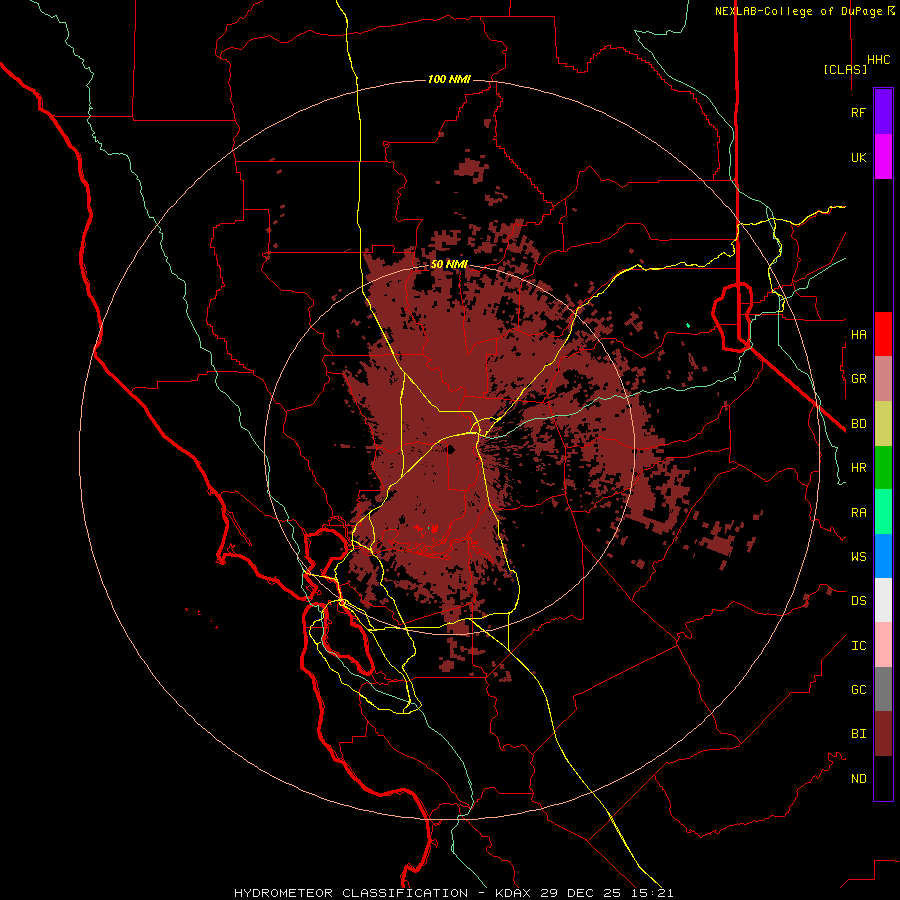Click the ND legend label
The width and height of the screenshot is (900, 900).
[858, 778]
